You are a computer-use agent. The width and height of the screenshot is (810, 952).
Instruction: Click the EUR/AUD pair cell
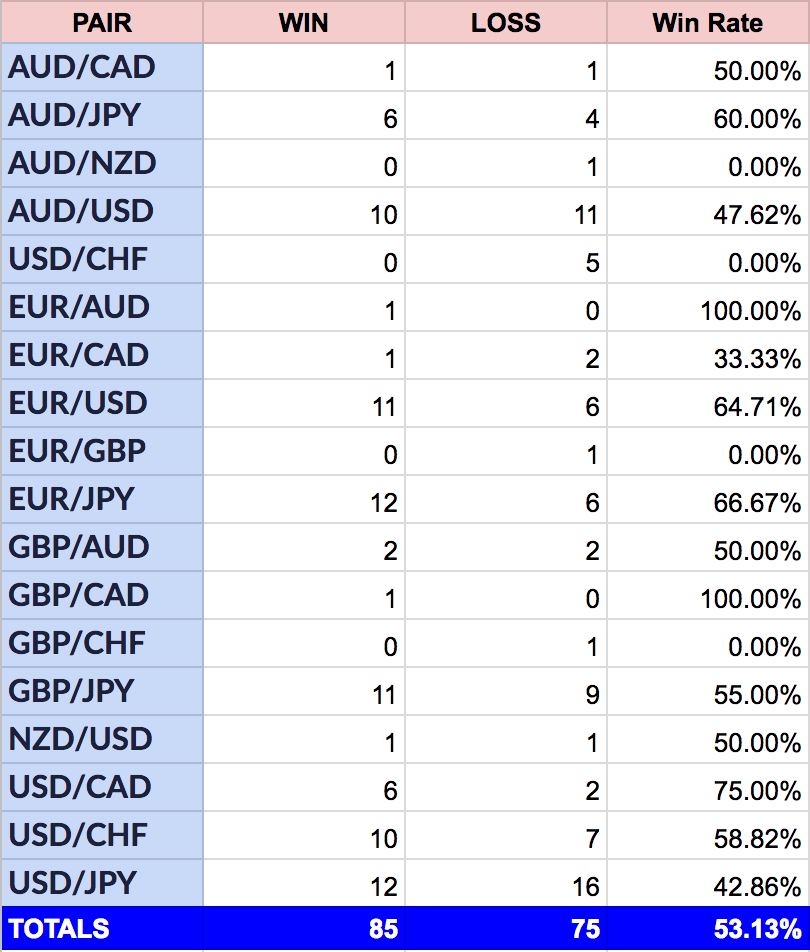pos(102,307)
